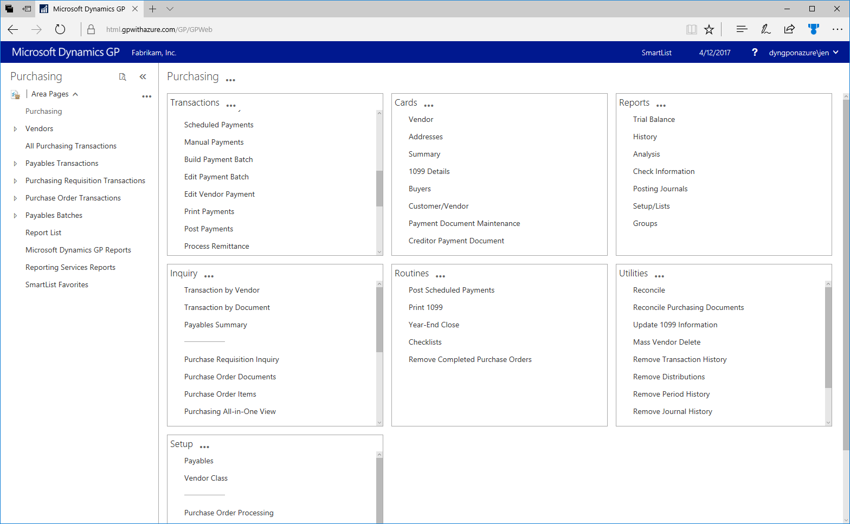Open Reports section ellipsis menu
Screen dimensions: 850x524
coord(661,106)
